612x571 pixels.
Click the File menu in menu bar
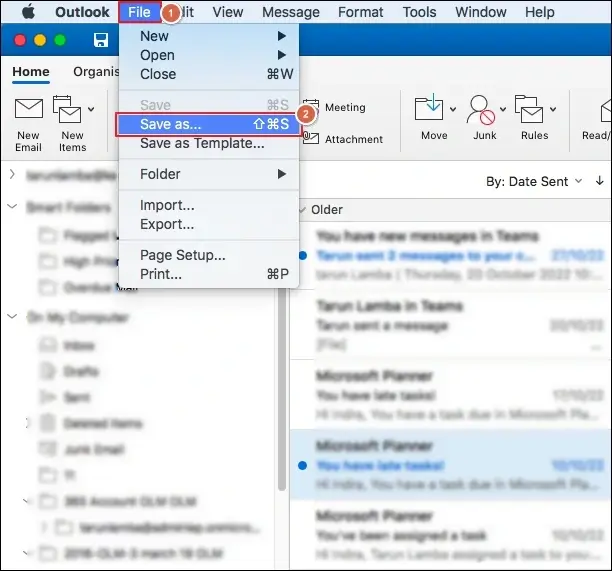tap(139, 12)
